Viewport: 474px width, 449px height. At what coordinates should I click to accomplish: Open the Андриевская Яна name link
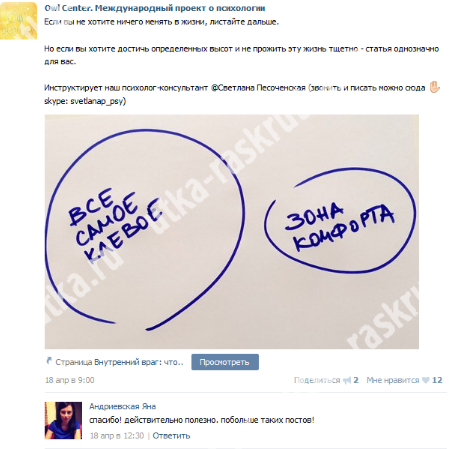point(123,406)
